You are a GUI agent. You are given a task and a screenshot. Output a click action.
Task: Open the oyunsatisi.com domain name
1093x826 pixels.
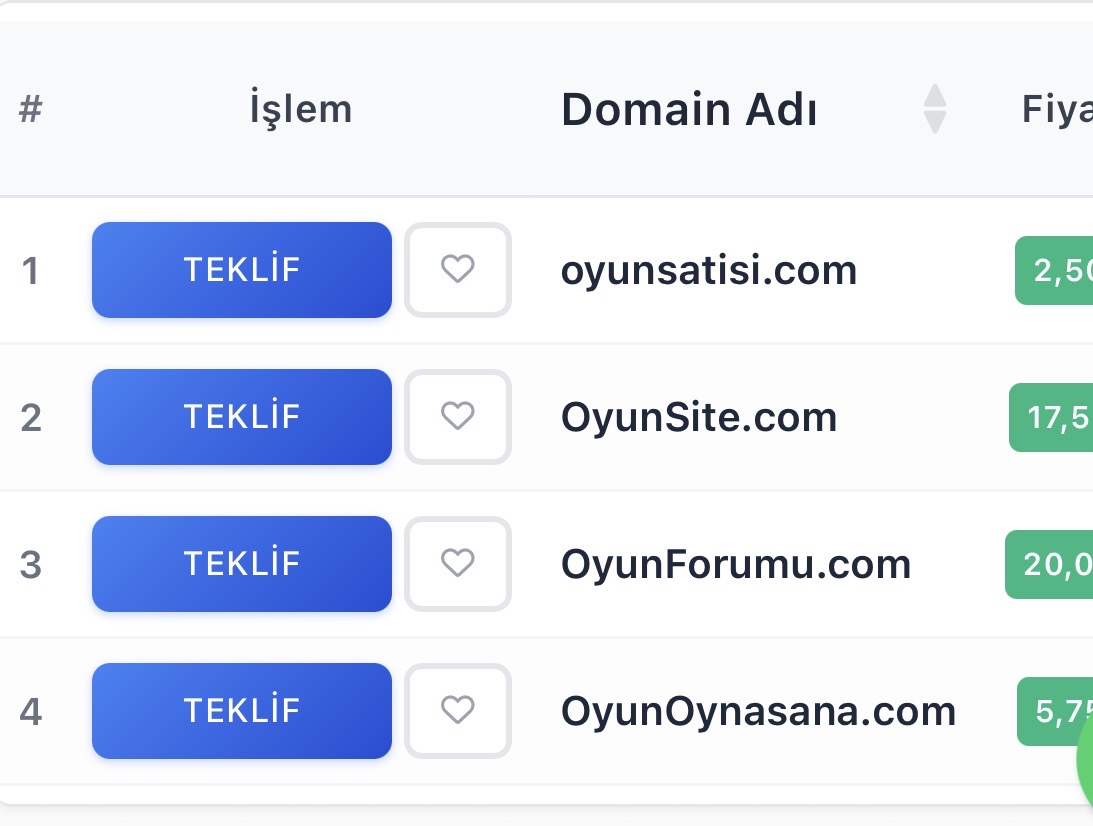pyautogui.click(x=708, y=270)
